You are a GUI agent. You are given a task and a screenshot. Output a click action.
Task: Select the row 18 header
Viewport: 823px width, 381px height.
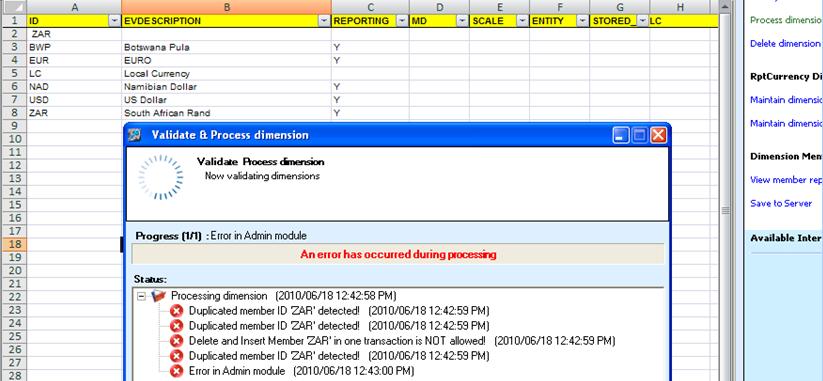pyautogui.click(x=14, y=244)
